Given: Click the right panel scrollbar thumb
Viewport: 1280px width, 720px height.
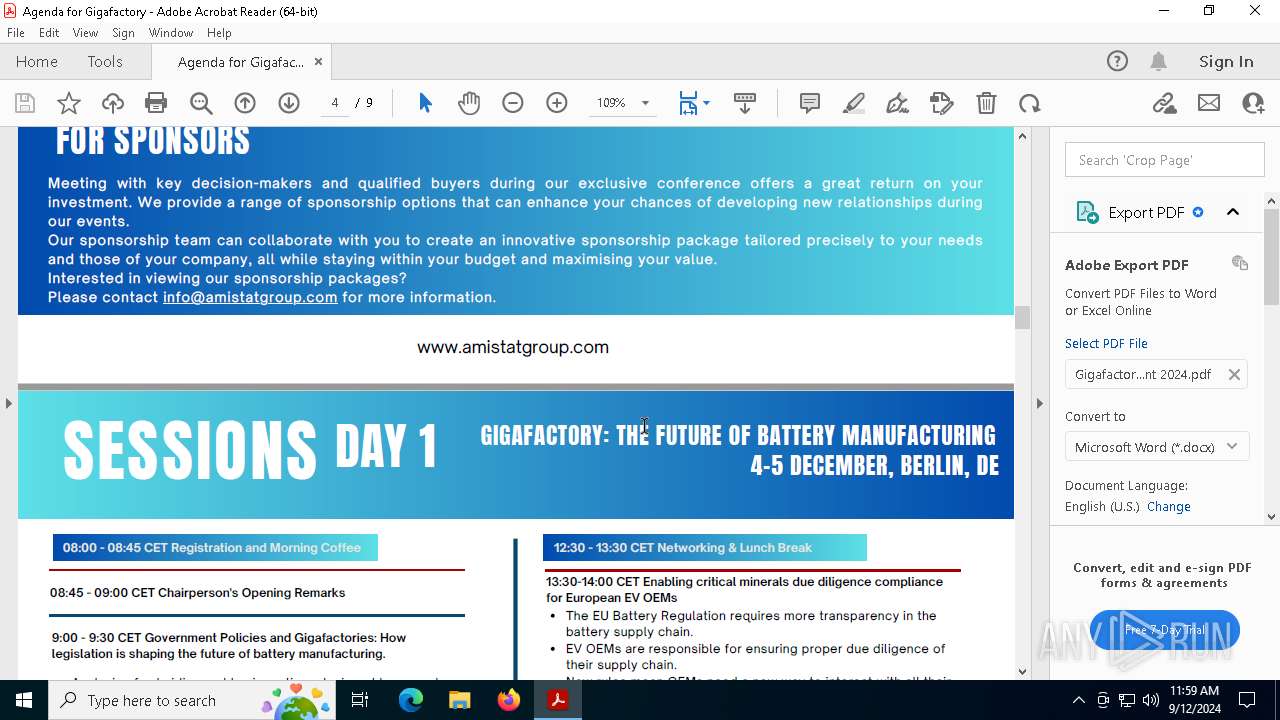Looking at the screenshot, I should point(1272,257).
